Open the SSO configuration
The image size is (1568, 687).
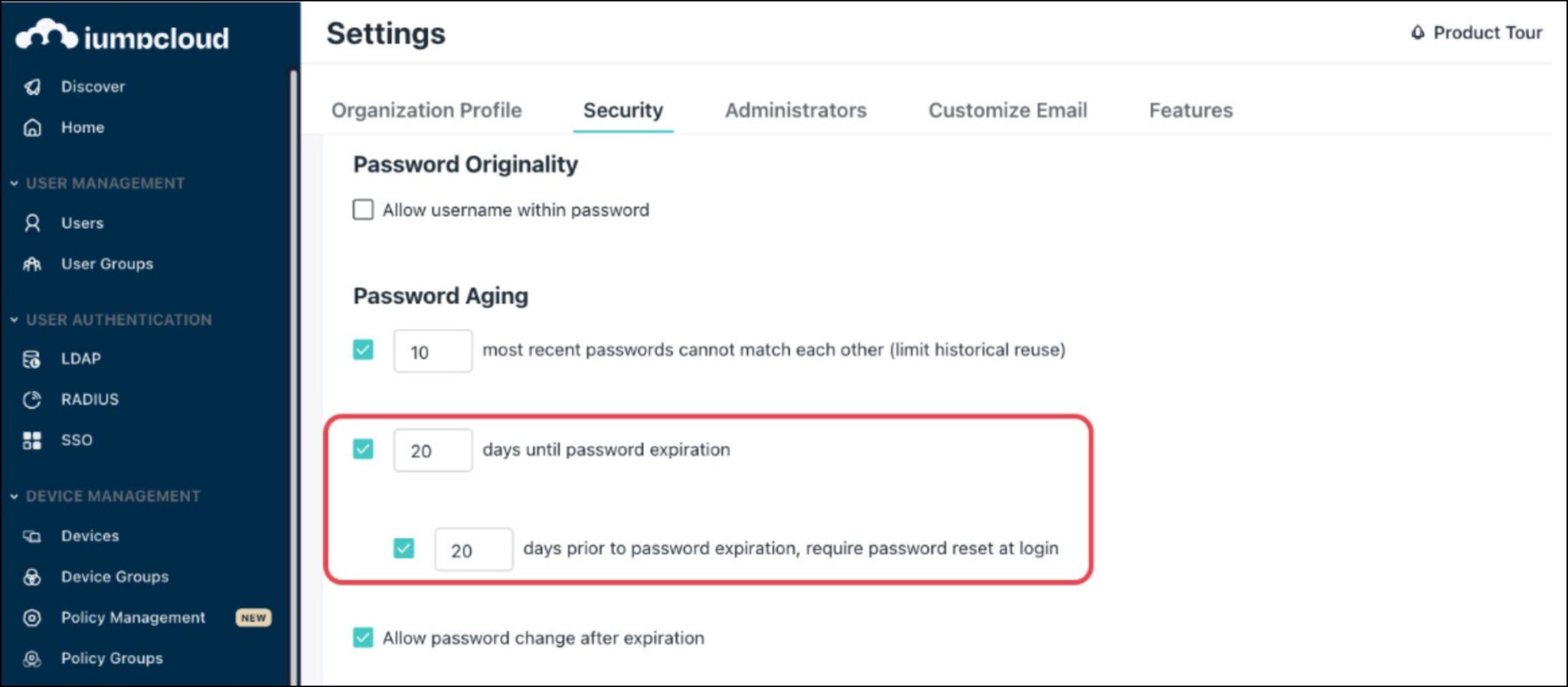77,440
